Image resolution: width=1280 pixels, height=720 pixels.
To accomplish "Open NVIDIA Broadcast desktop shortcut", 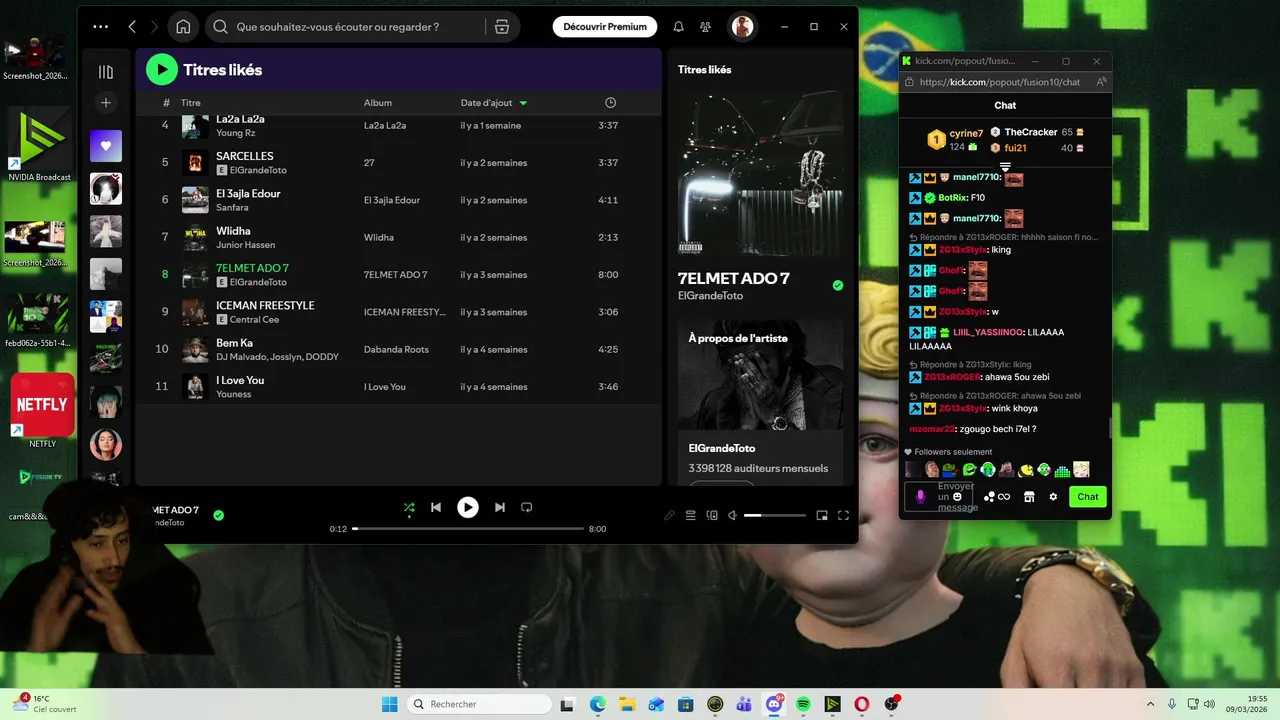I will pos(39,145).
